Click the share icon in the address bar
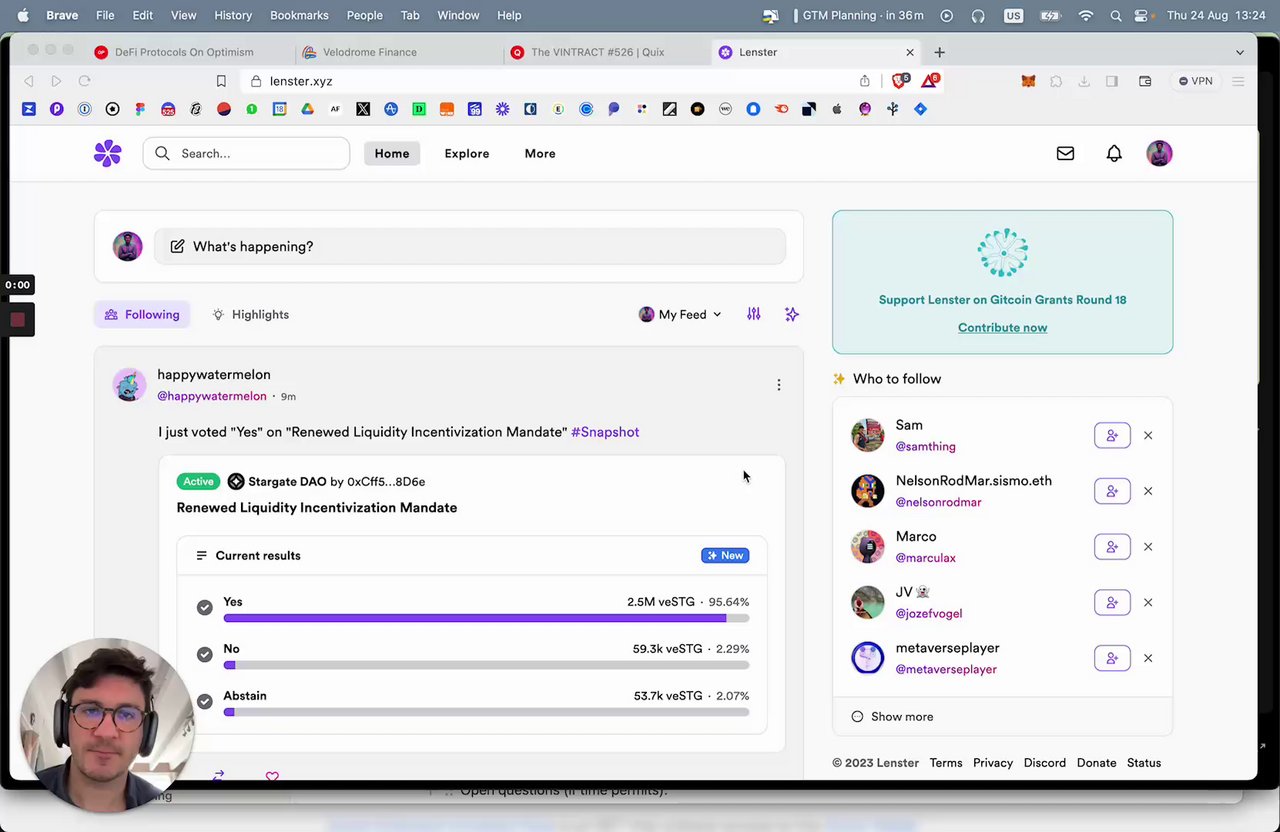1280x832 pixels. point(865,81)
